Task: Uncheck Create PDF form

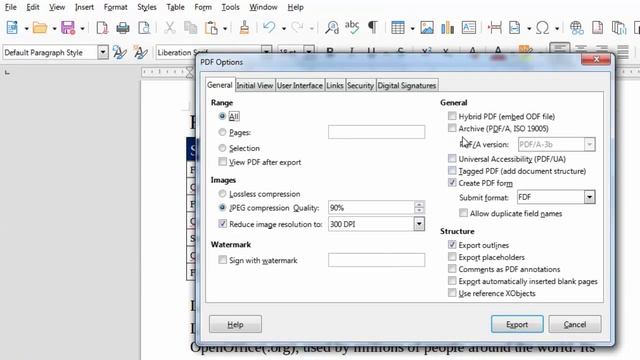Action: pyautogui.click(x=452, y=182)
